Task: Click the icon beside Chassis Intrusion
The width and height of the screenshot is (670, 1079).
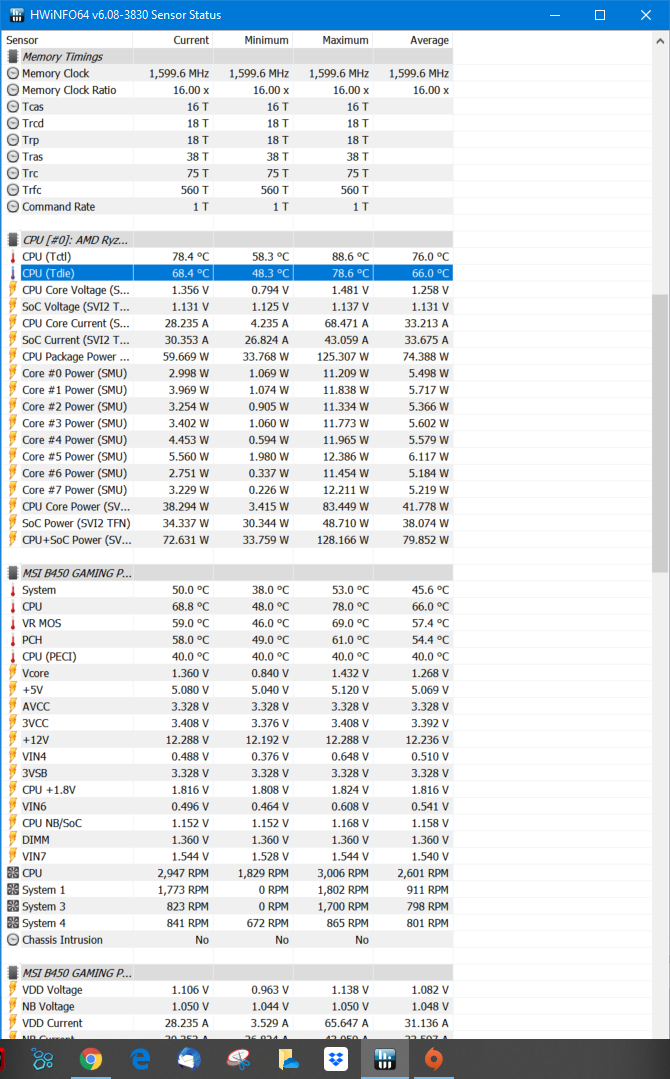Action: [x=12, y=939]
